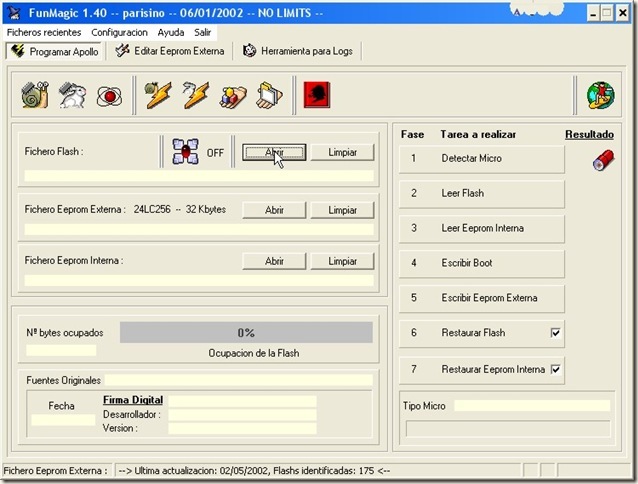Click Limpiar for Fichero Eeprom Interna
This screenshot has width=638, height=484.
coord(342,261)
